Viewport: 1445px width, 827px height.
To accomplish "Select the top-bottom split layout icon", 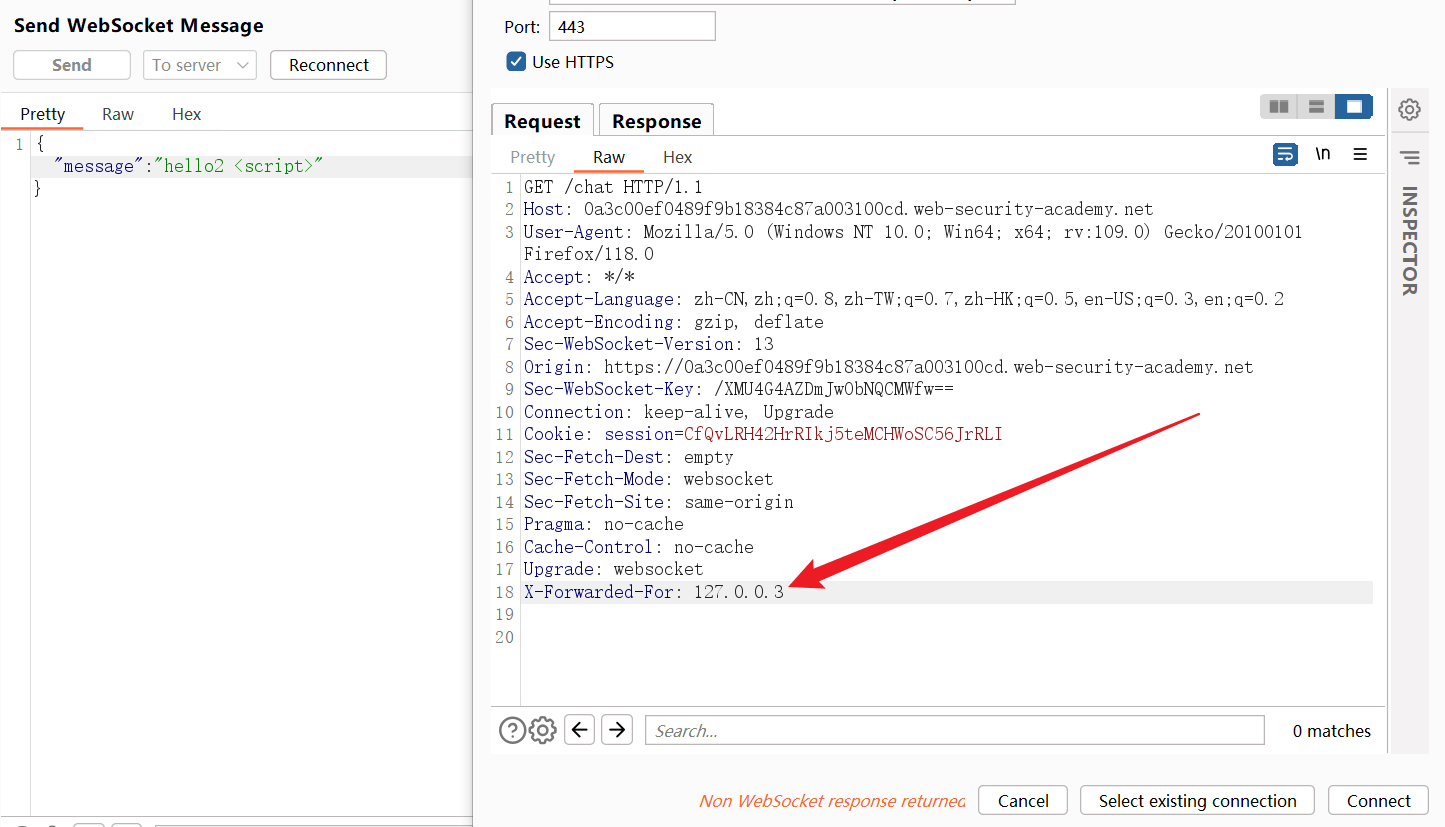I will click(x=1316, y=107).
